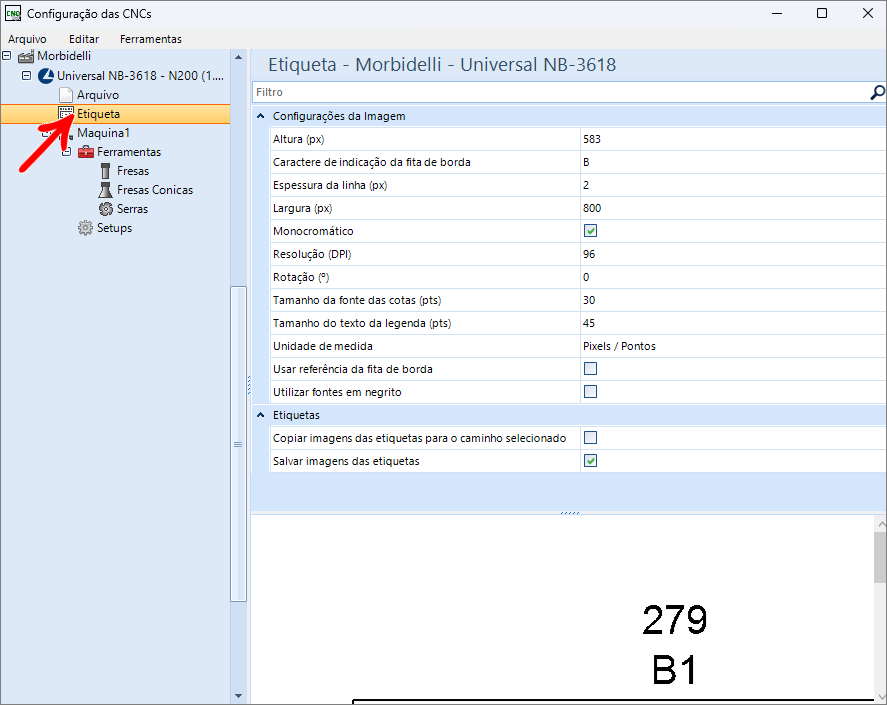Click the tree panel scroll up arrow
This screenshot has height=705, width=887.
click(238, 57)
